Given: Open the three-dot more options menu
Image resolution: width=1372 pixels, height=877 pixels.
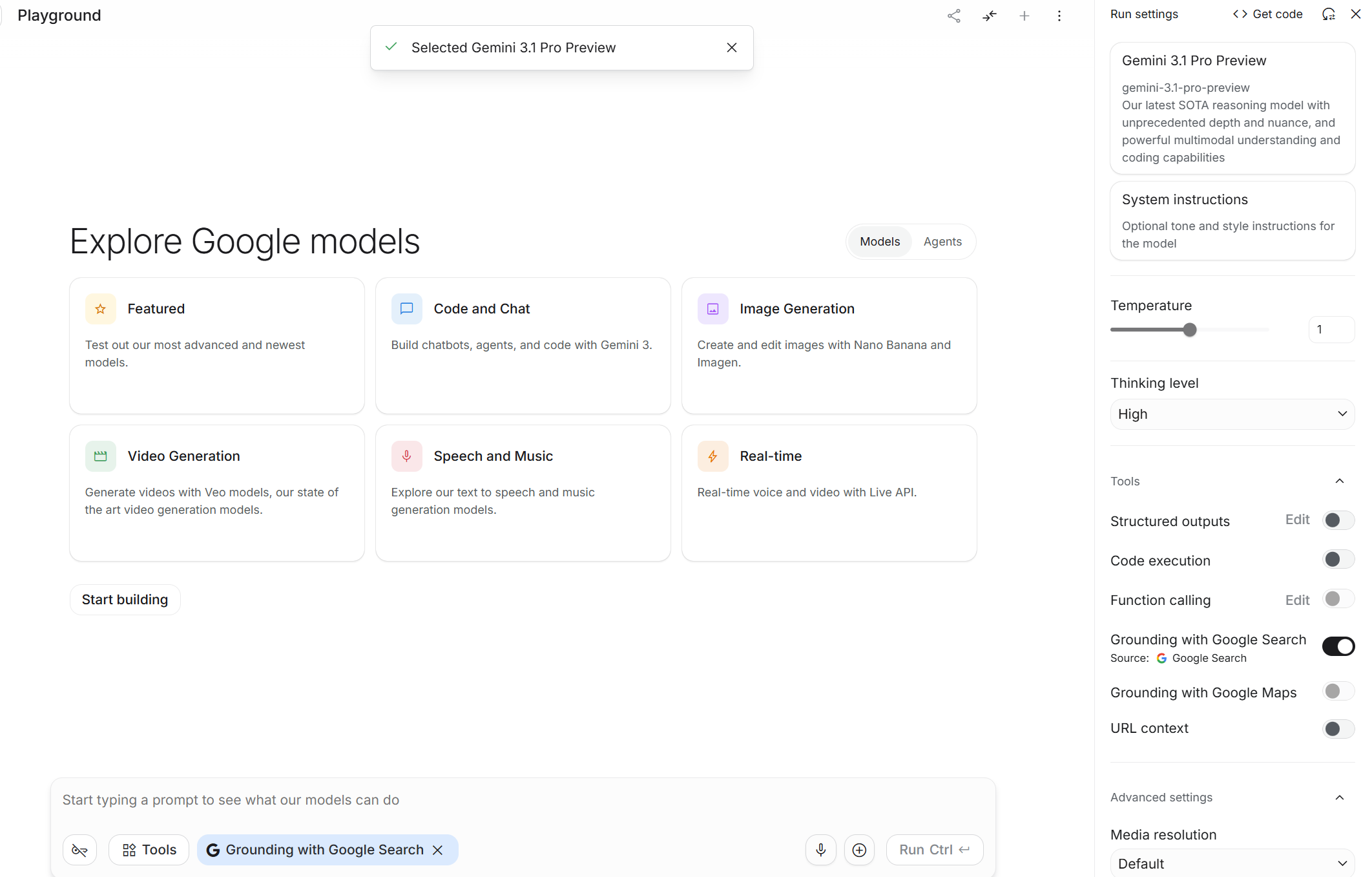Looking at the screenshot, I should click(x=1059, y=16).
